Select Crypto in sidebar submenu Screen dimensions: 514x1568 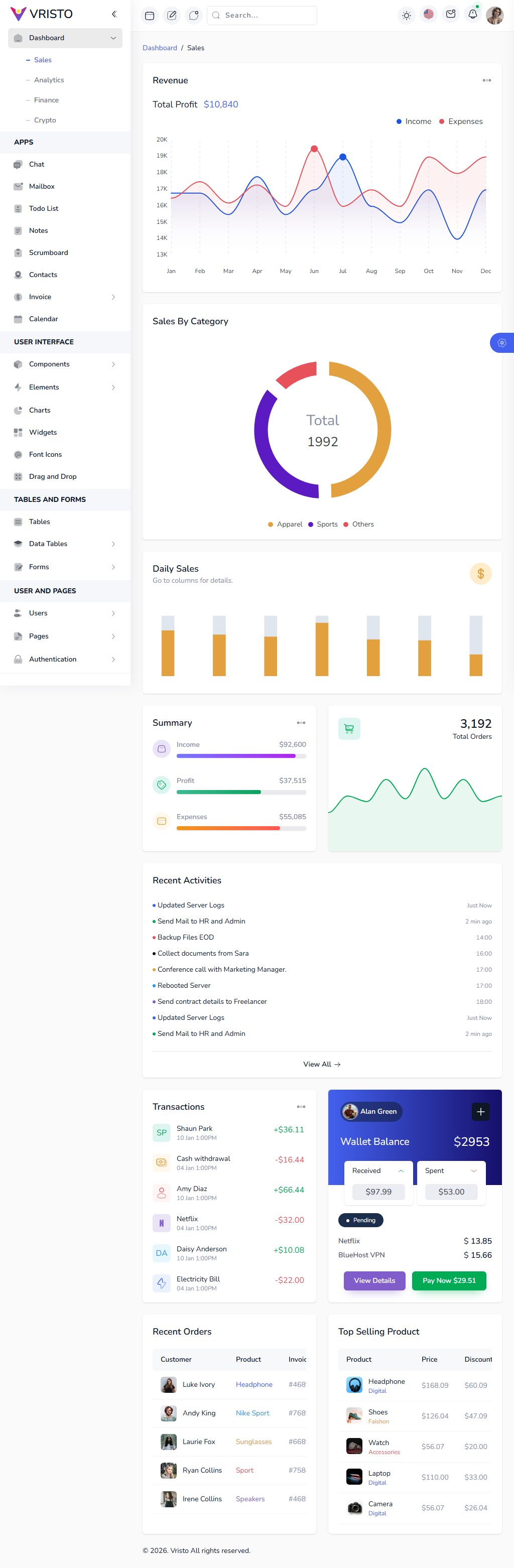coord(45,120)
